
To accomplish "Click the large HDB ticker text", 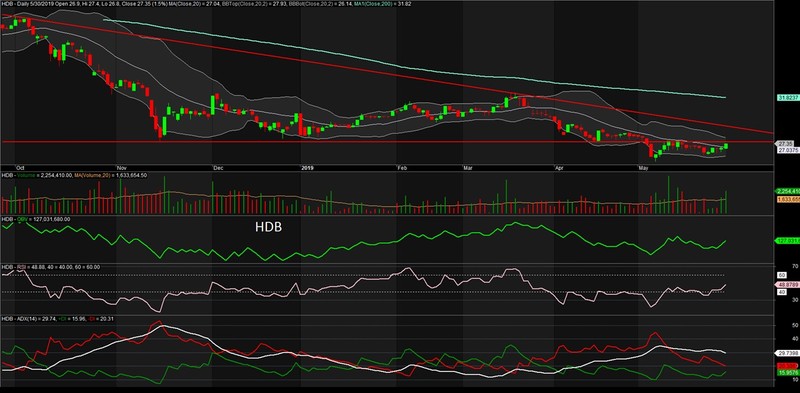I will pos(268,228).
